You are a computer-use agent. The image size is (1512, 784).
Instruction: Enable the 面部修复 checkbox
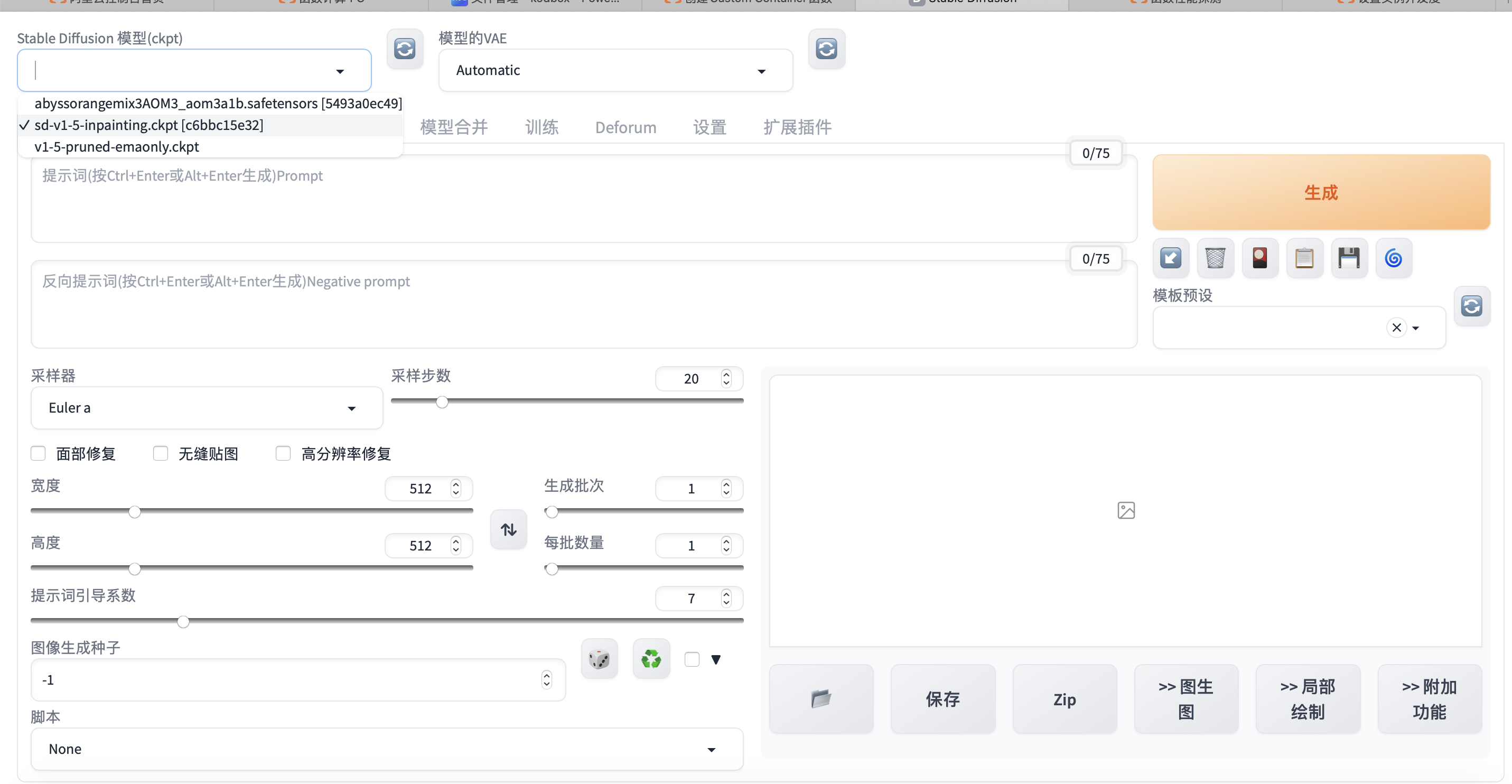[x=38, y=454]
